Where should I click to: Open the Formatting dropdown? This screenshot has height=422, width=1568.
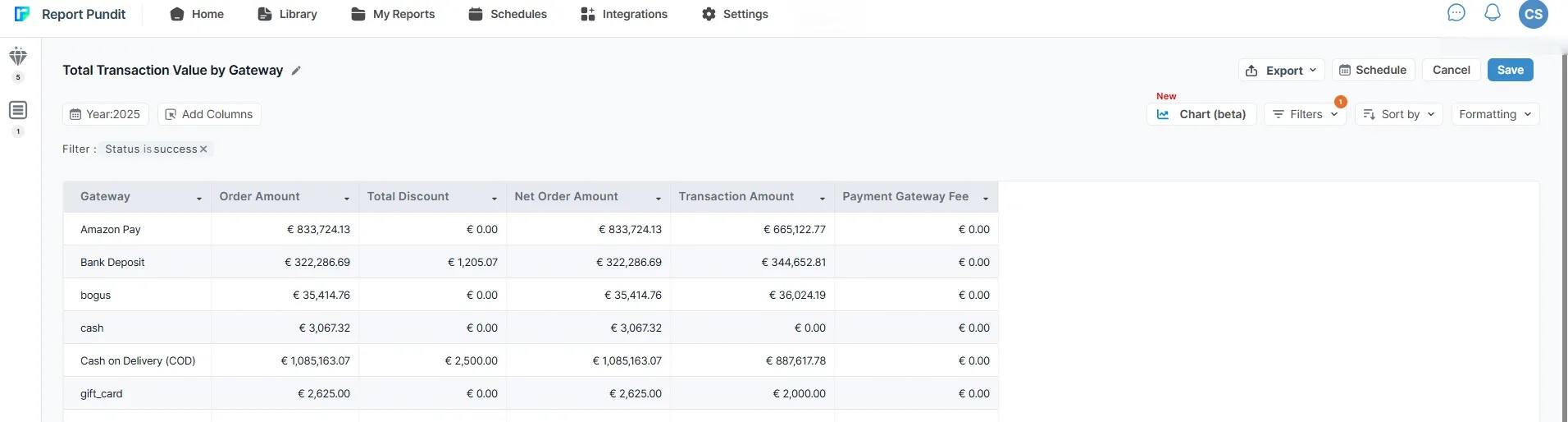(1495, 114)
